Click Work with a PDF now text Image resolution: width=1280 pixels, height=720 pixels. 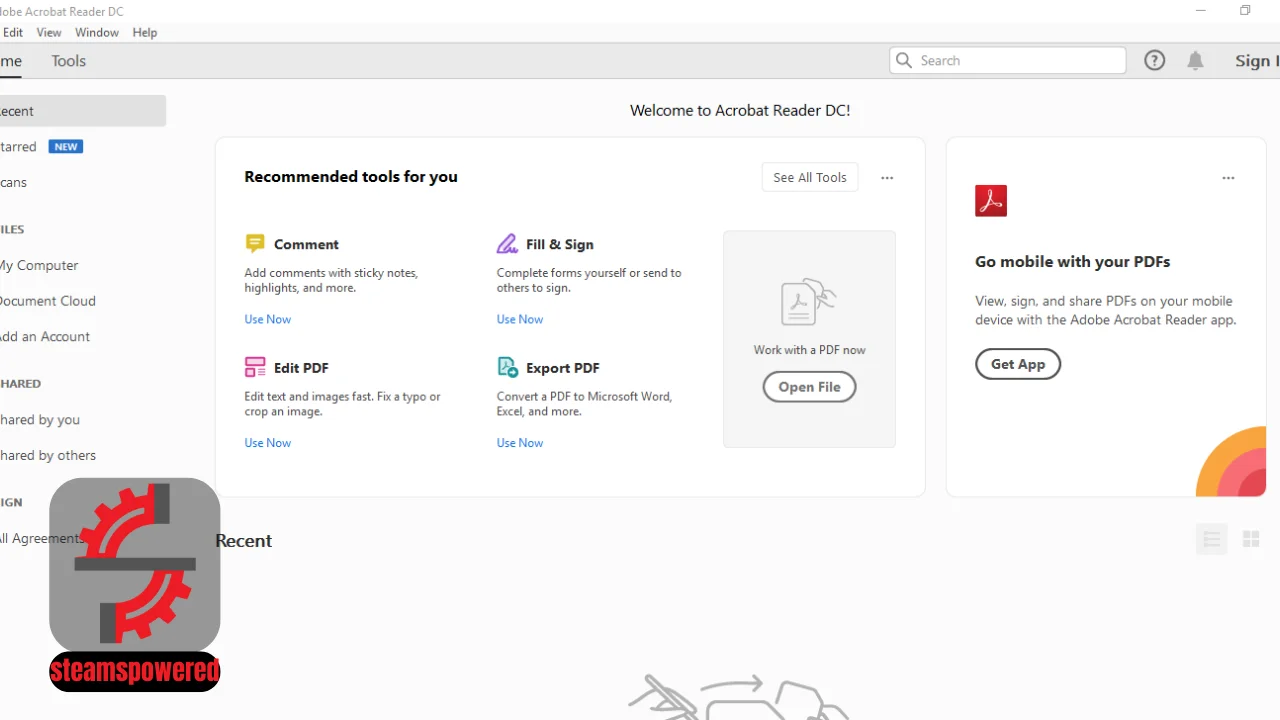tap(810, 350)
